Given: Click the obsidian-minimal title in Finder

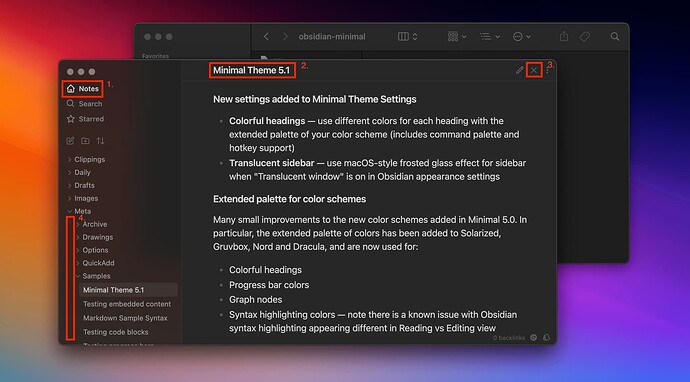Looking at the screenshot, I should coord(332,37).
